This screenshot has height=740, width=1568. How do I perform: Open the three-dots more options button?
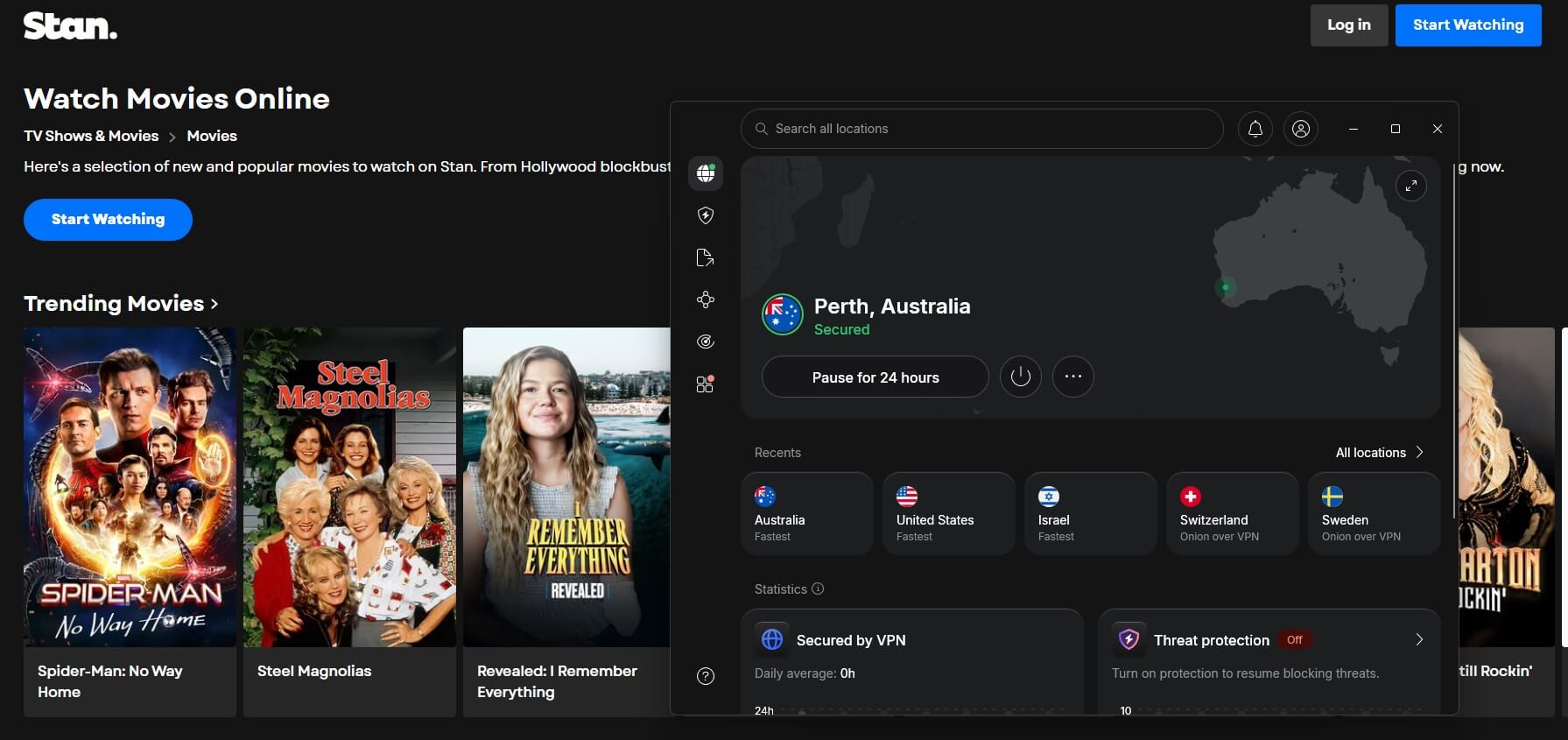(1072, 377)
